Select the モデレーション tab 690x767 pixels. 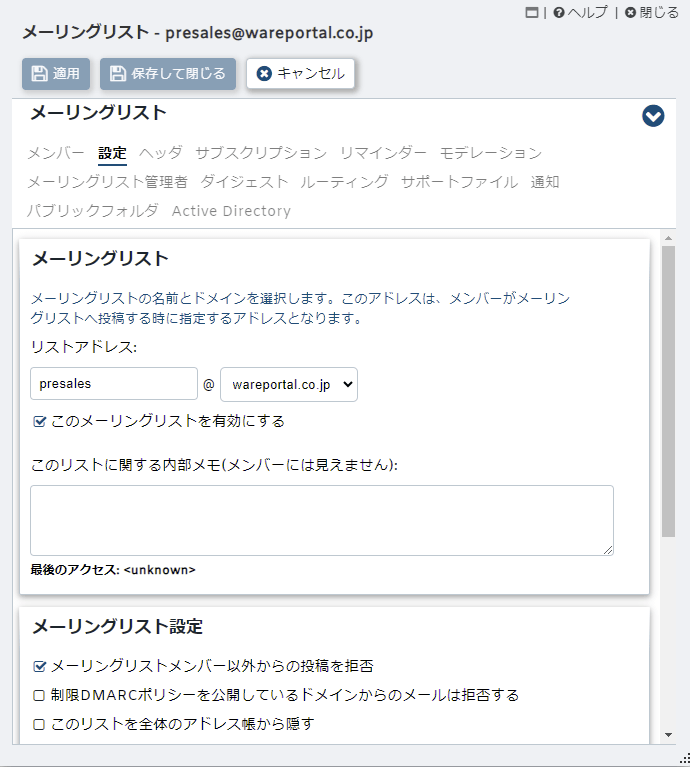491,153
